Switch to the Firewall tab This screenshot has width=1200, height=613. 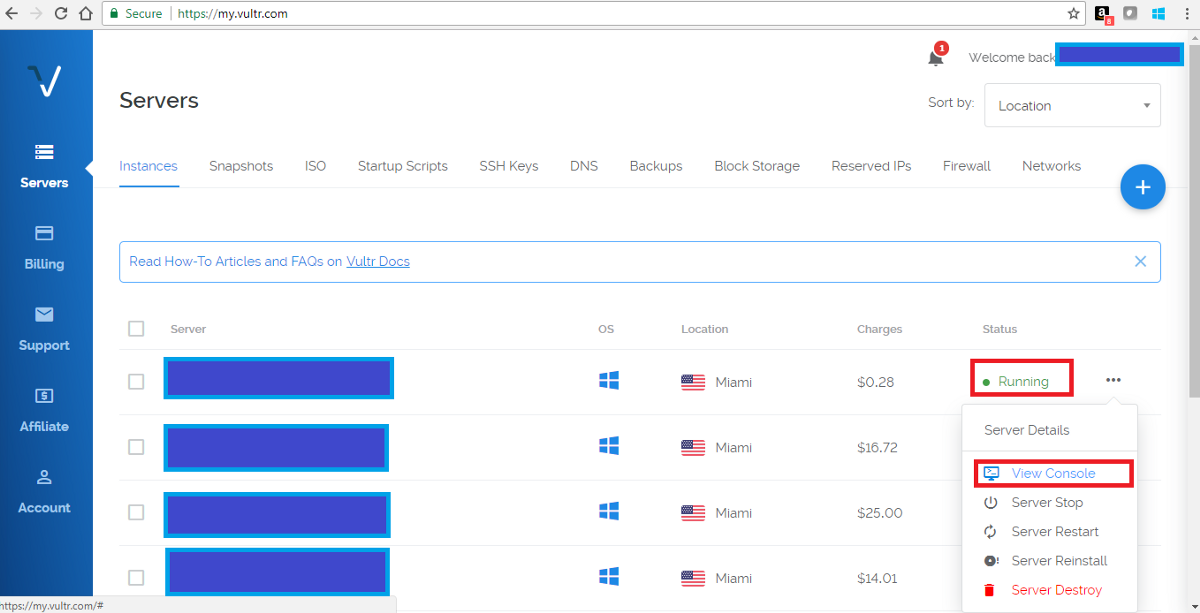tap(967, 166)
